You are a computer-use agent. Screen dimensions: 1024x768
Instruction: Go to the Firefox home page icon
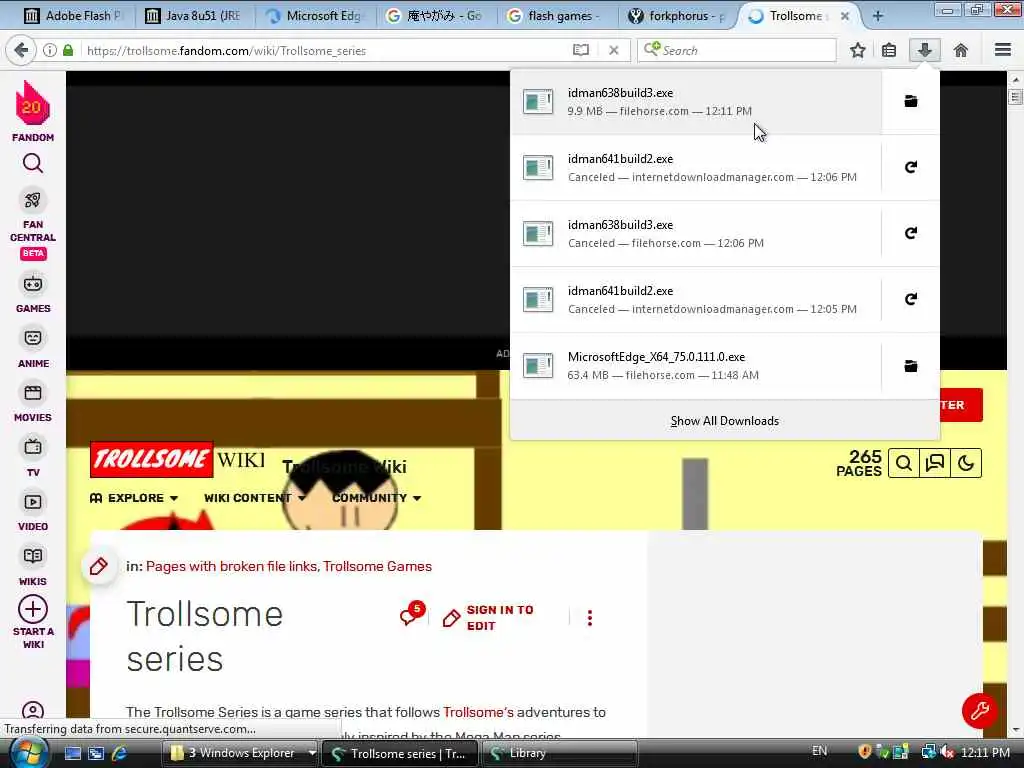coord(961,50)
